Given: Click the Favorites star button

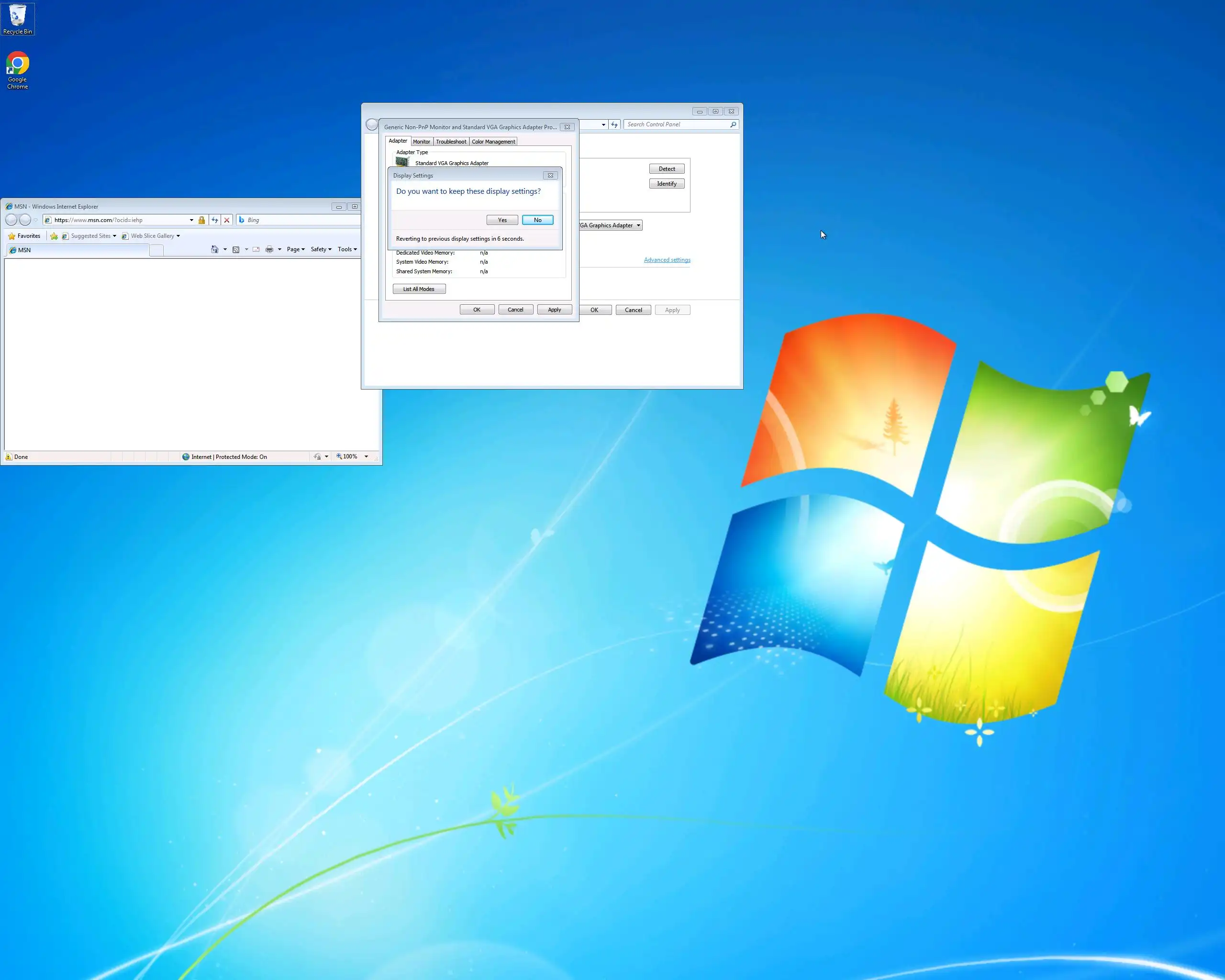Looking at the screenshot, I should pyautogui.click(x=24, y=236).
